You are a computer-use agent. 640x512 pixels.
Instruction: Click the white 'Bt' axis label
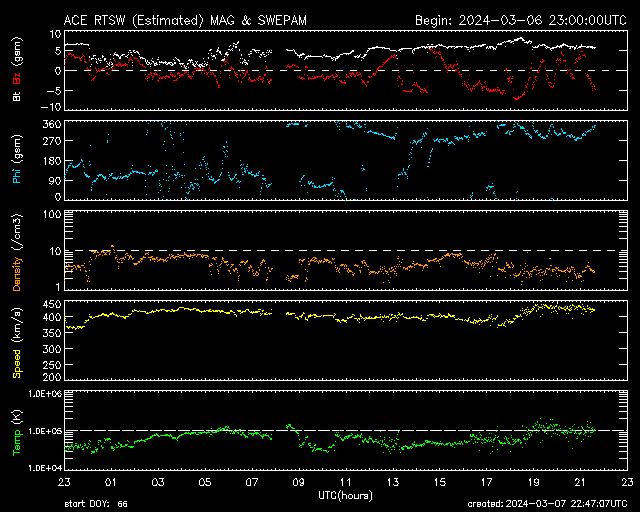(x=17, y=96)
